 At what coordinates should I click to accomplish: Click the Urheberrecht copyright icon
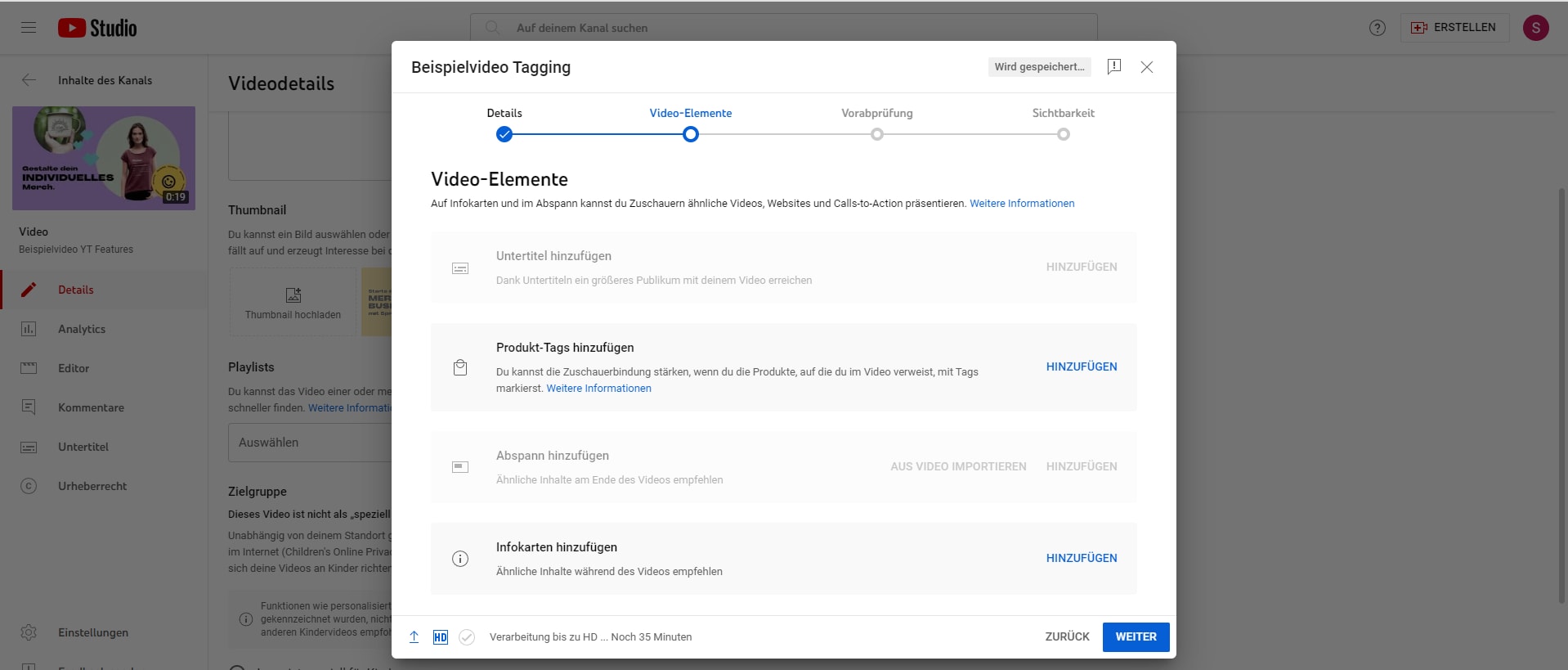point(29,486)
